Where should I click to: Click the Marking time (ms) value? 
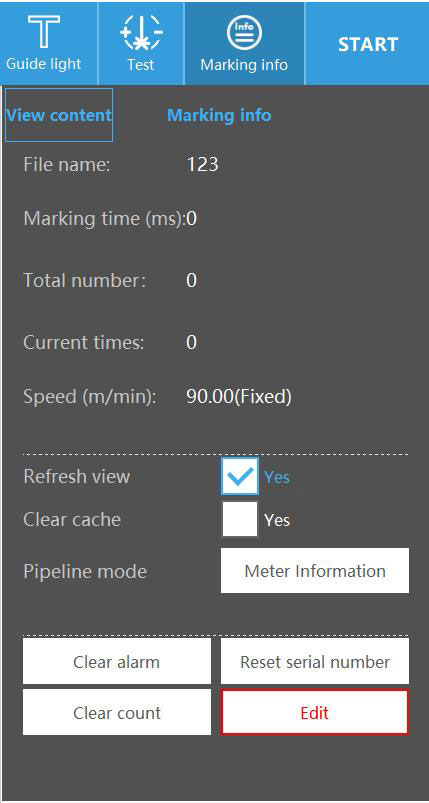tap(191, 219)
